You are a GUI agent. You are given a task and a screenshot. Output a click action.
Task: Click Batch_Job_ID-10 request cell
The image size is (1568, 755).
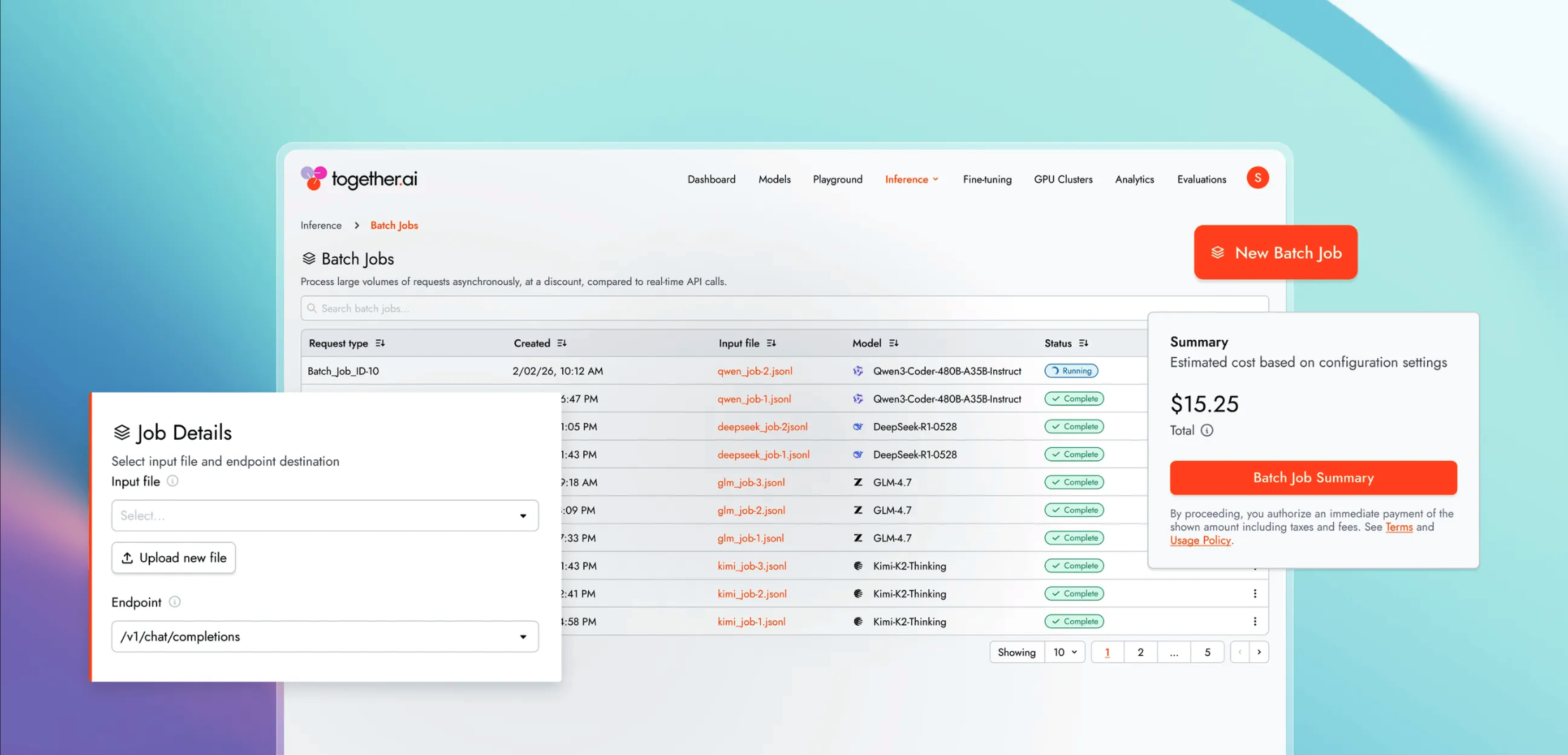[343, 371]
